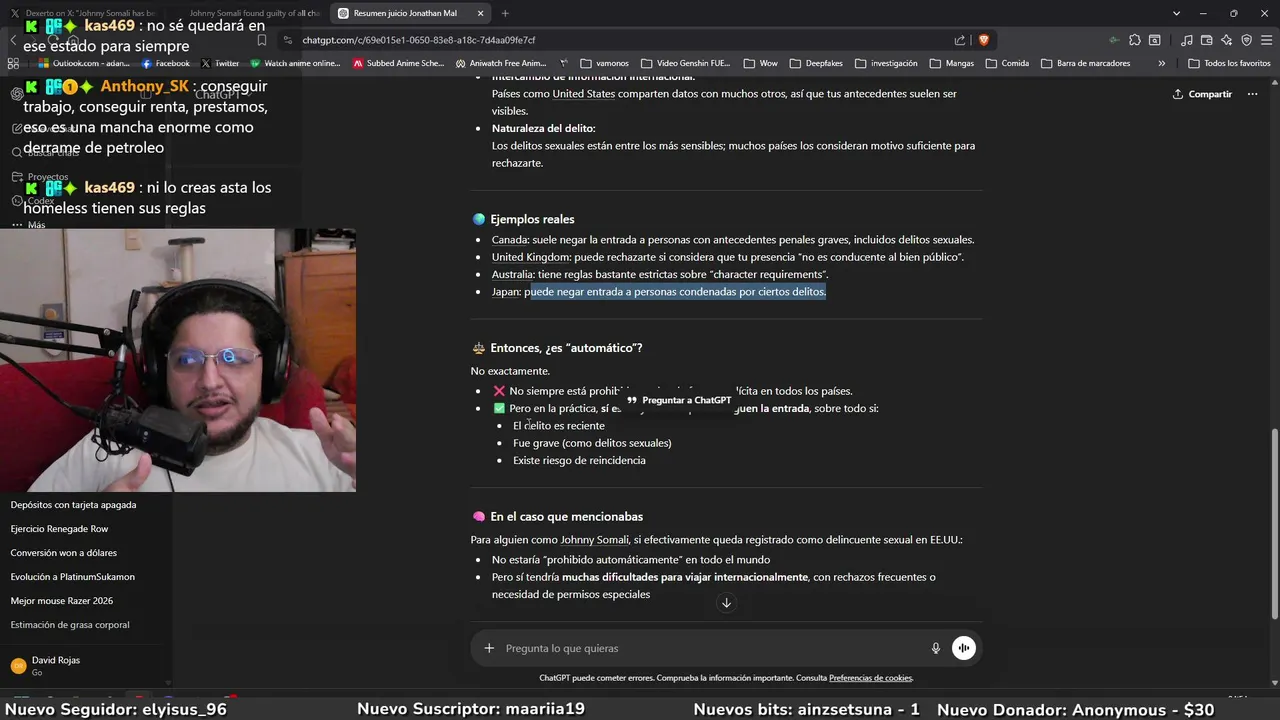This screenshot has height=720, width=1280.
Task: Click the Japan link in examples
Action: [x=505, y=292]
